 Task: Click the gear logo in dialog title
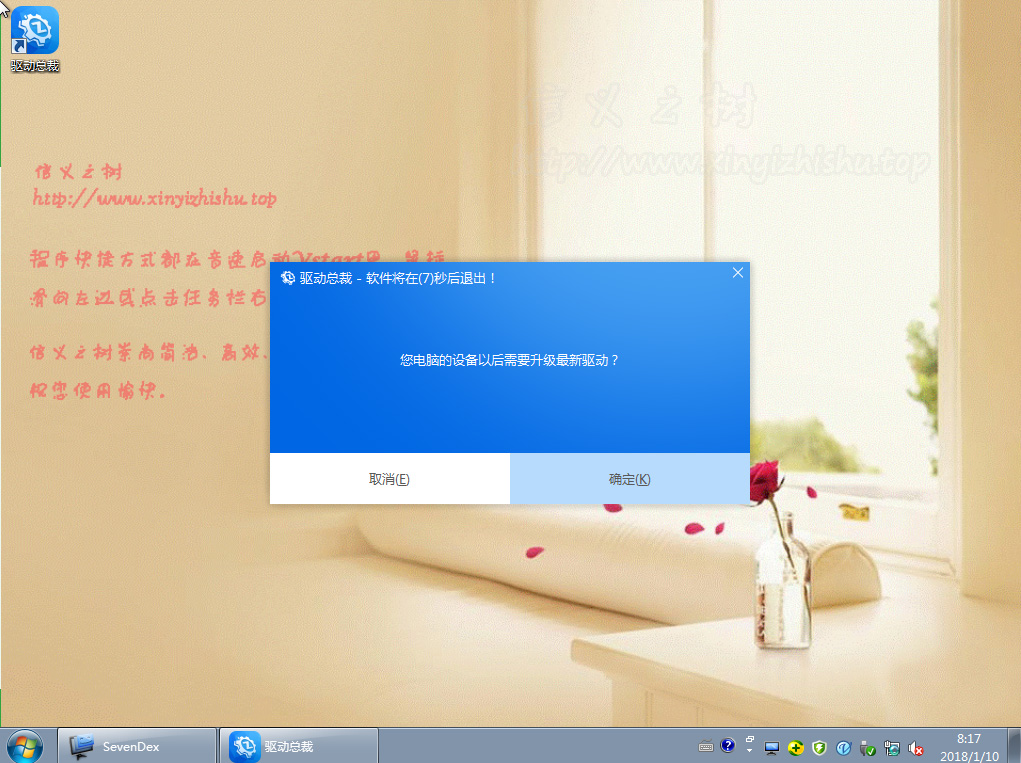(287, 278)
